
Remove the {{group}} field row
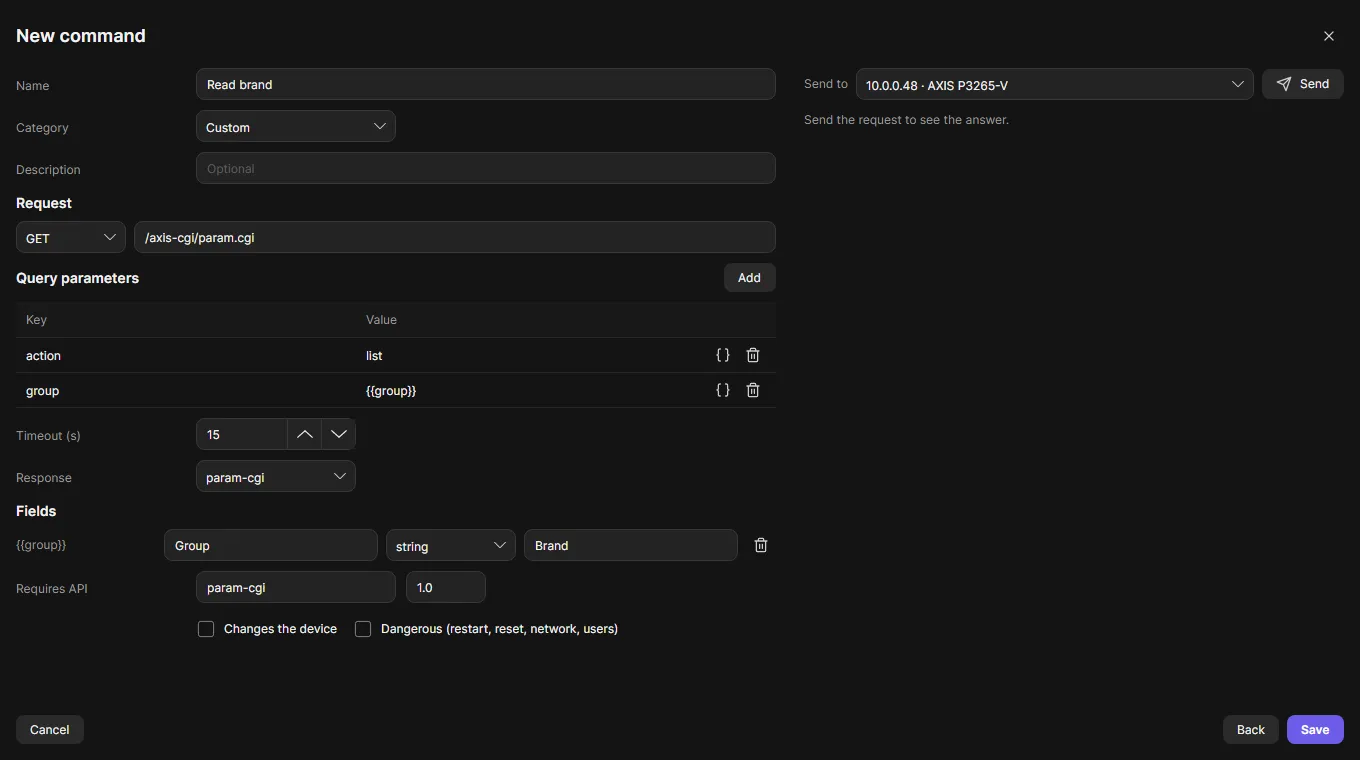pyautogui.click(x=761, y=545)
